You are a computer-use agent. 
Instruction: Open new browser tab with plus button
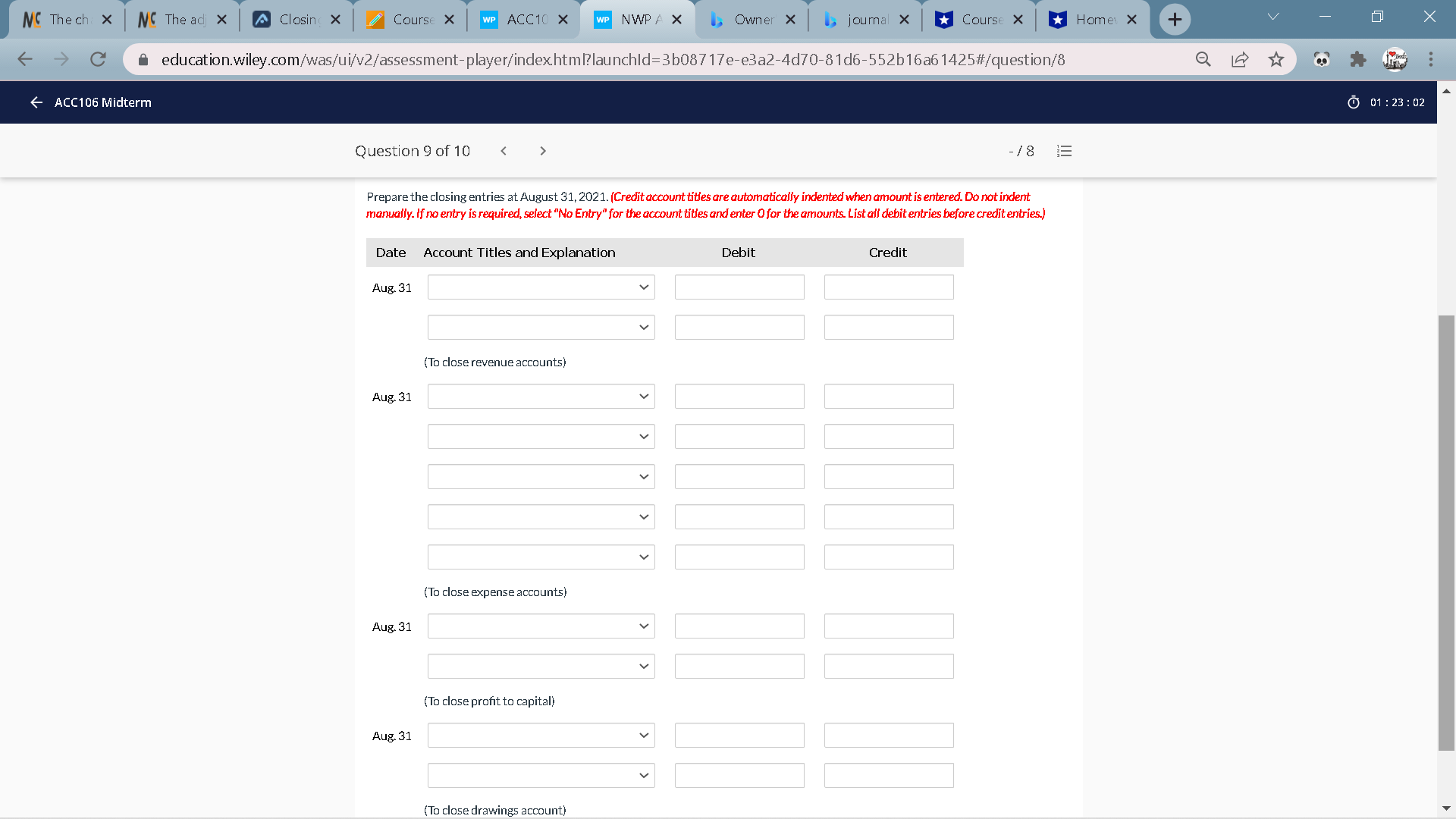tap(1175, 20)
